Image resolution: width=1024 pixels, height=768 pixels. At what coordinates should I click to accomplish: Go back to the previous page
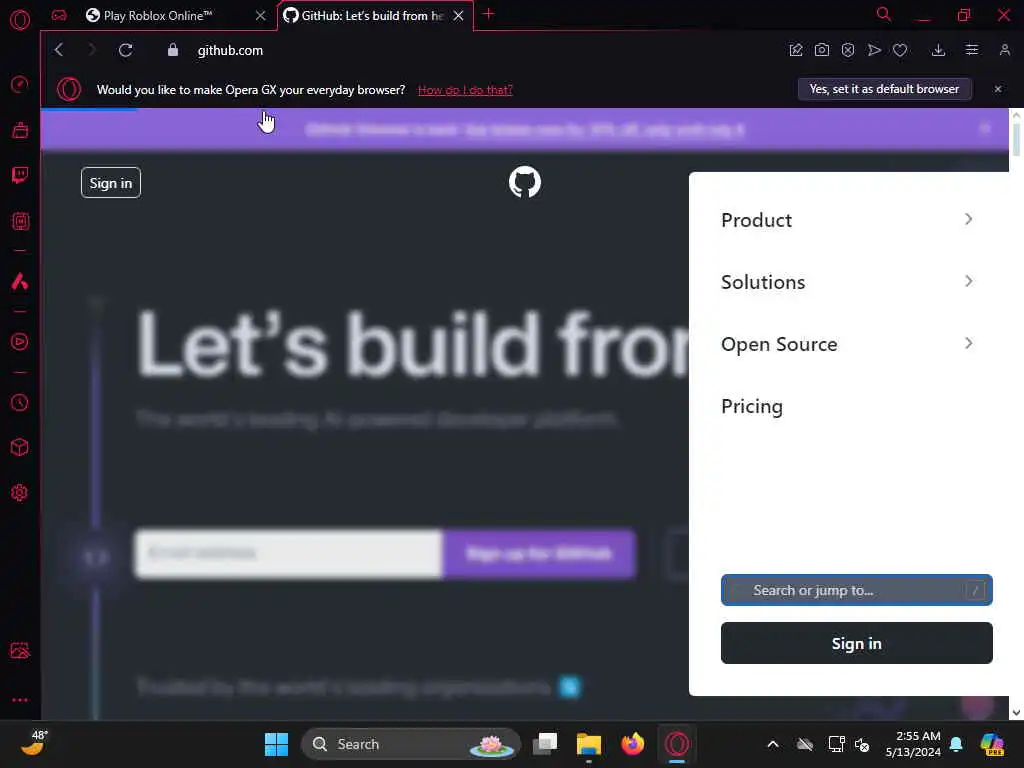59,50
